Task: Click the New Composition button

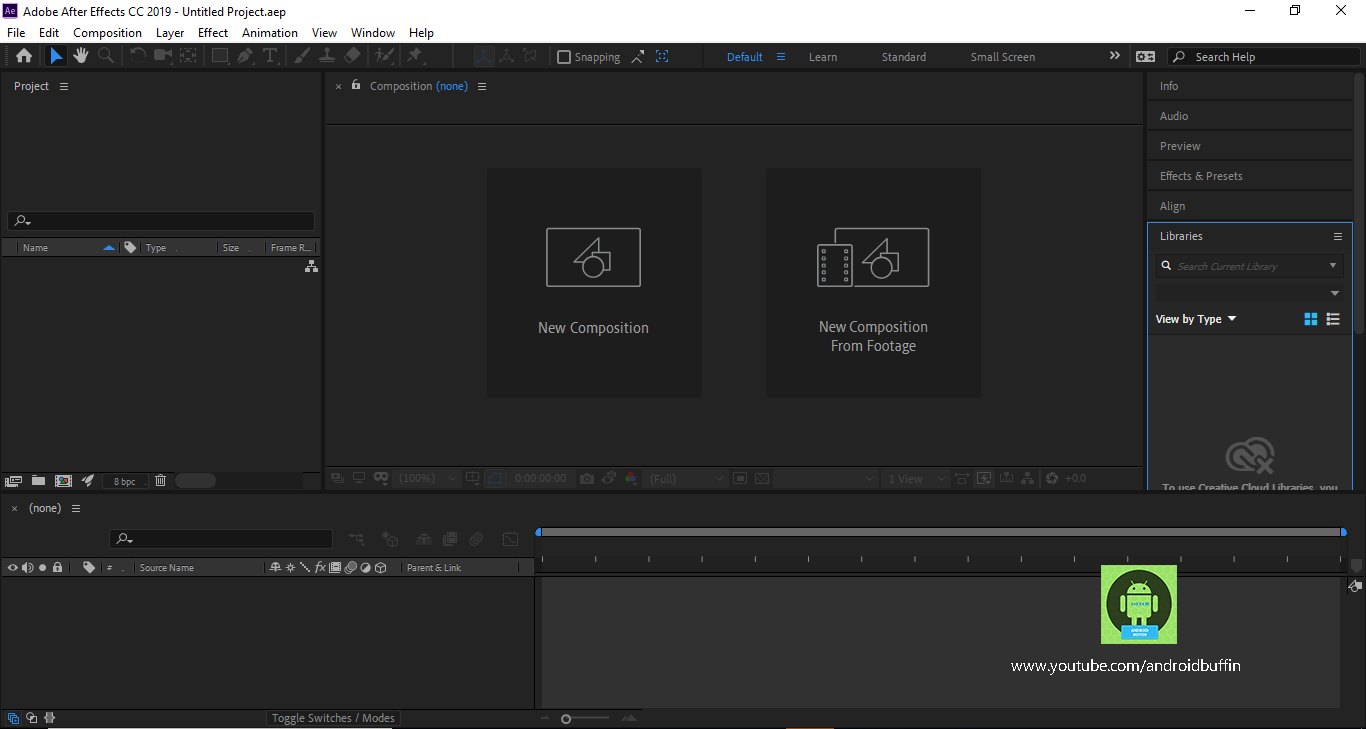Action: 593,283
